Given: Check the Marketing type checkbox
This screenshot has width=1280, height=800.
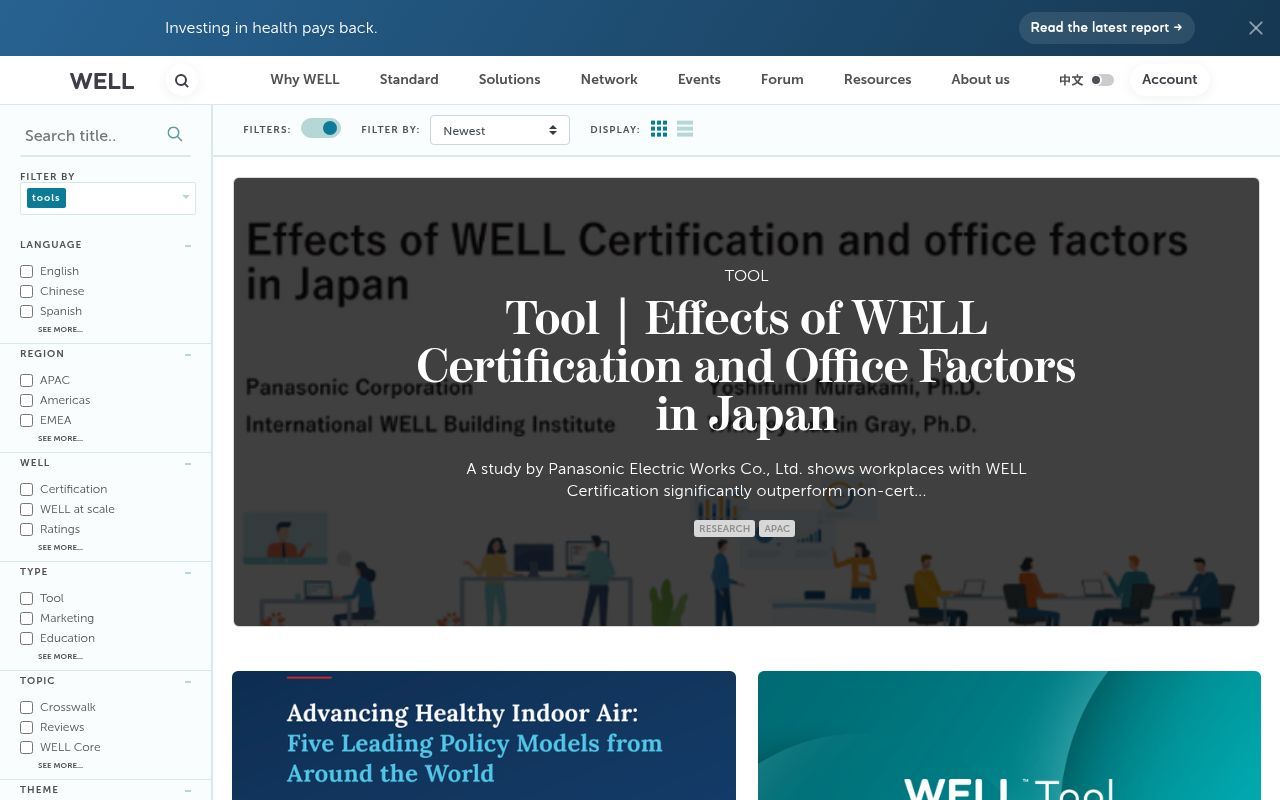Looking at the screenshot, I should point(27,618).
